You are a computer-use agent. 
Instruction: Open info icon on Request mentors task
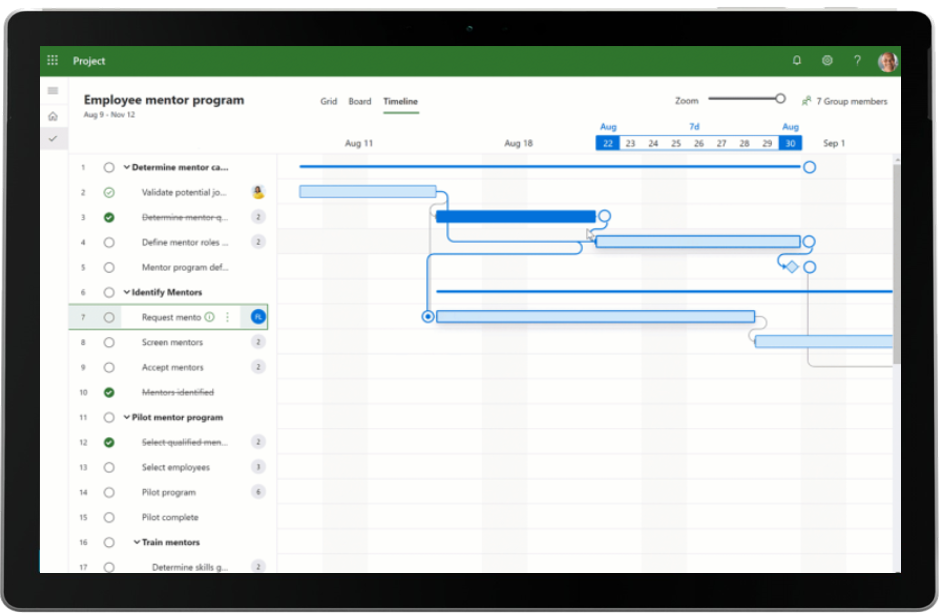coord(209,317)
